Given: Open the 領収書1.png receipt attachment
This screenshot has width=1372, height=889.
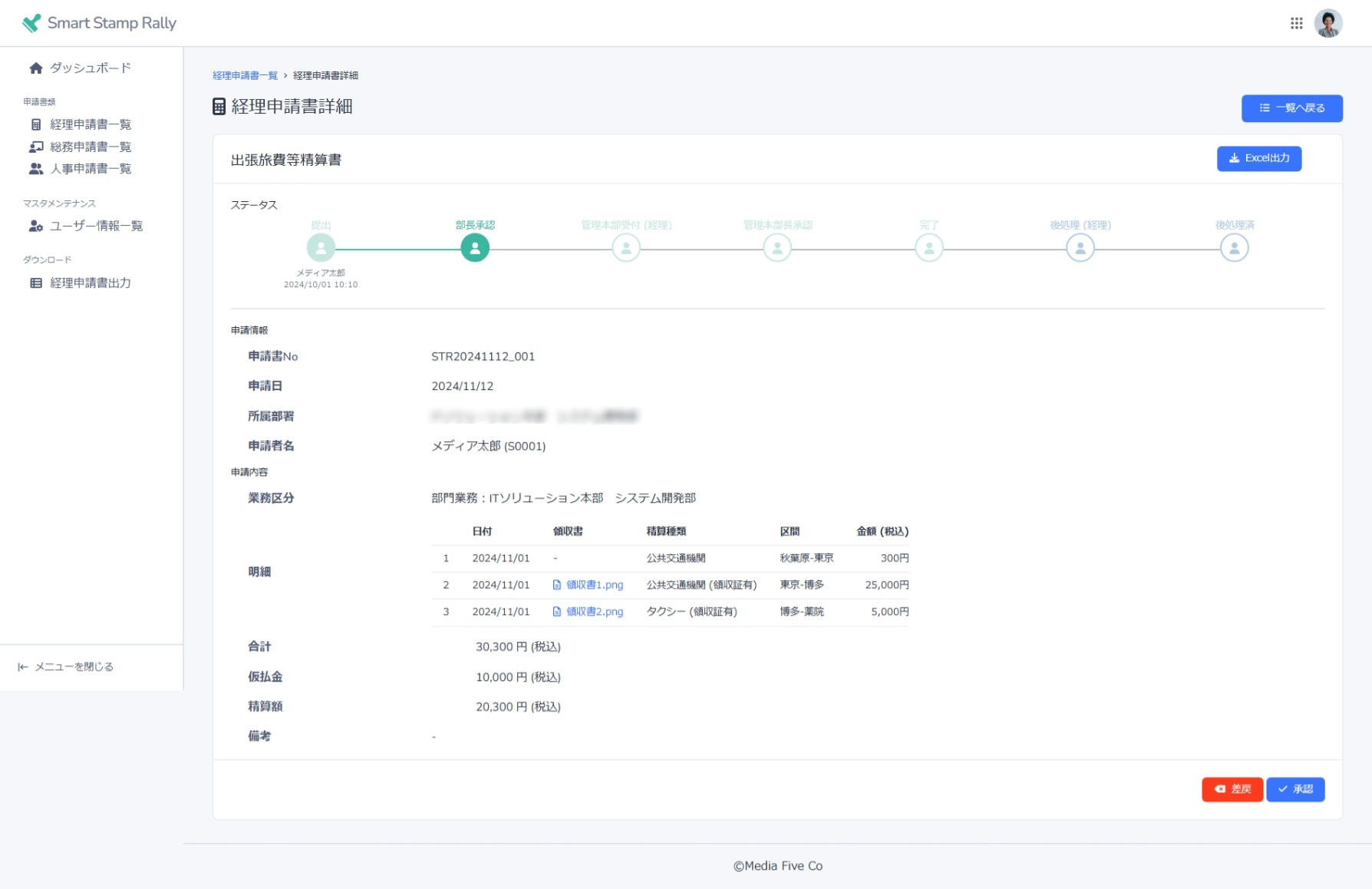Looking at the screenshot, I should pos(594,585).
